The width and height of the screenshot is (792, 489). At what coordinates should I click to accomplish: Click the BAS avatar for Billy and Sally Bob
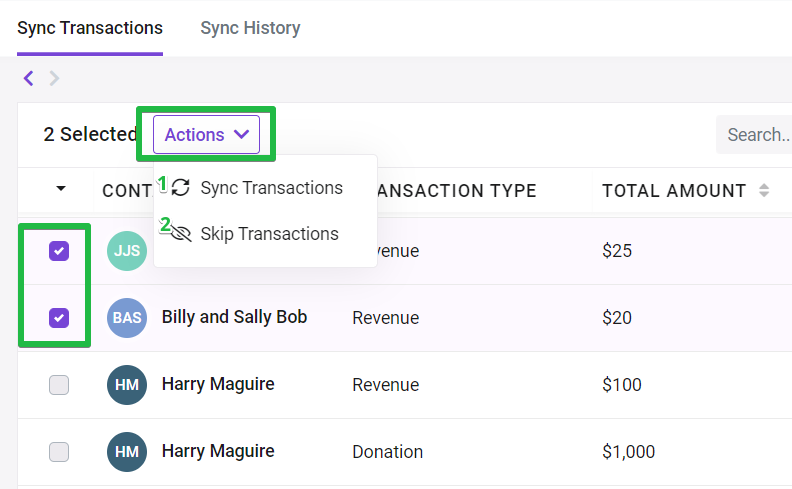pos(127,318)
